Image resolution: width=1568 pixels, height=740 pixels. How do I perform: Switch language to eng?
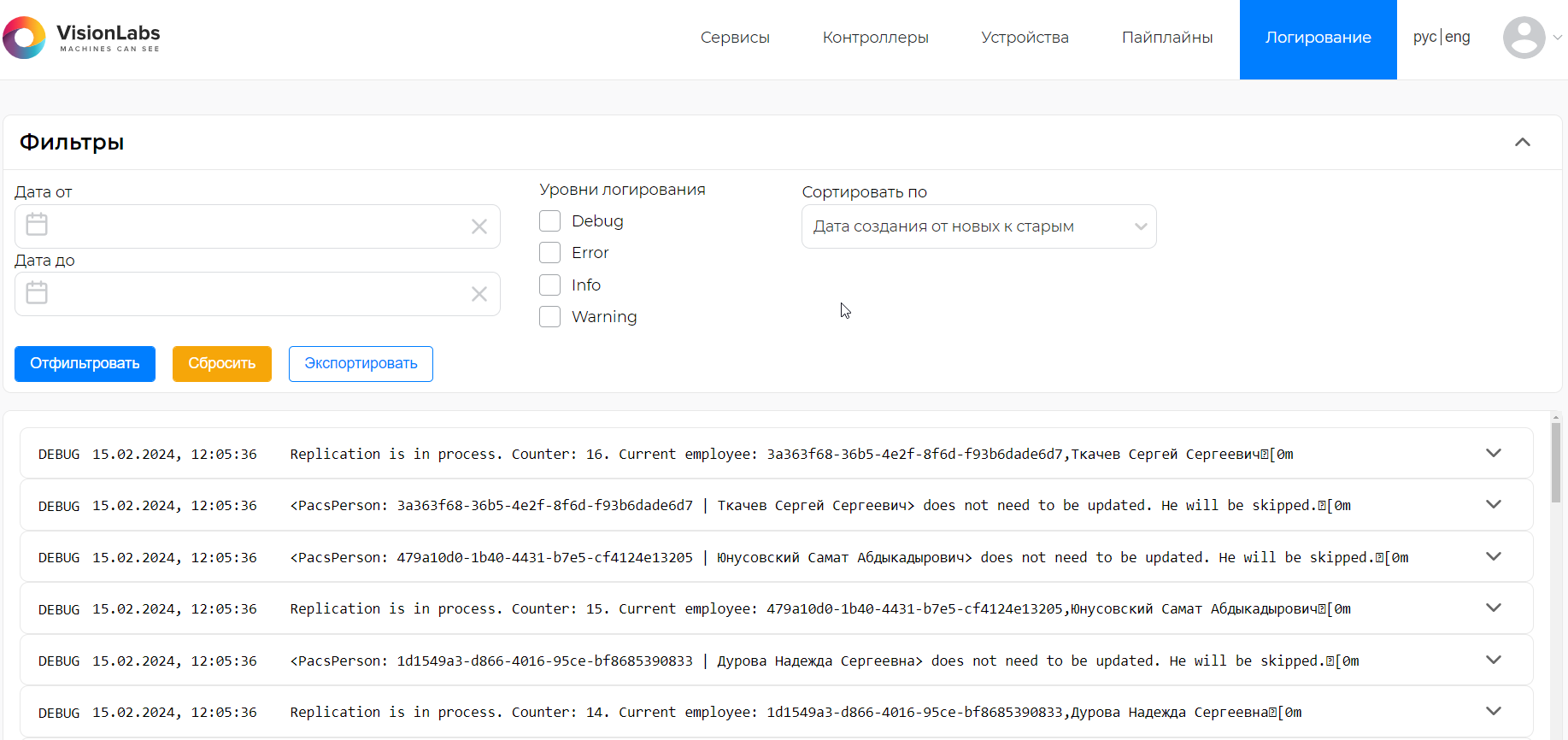click(x=1458, y=37)
